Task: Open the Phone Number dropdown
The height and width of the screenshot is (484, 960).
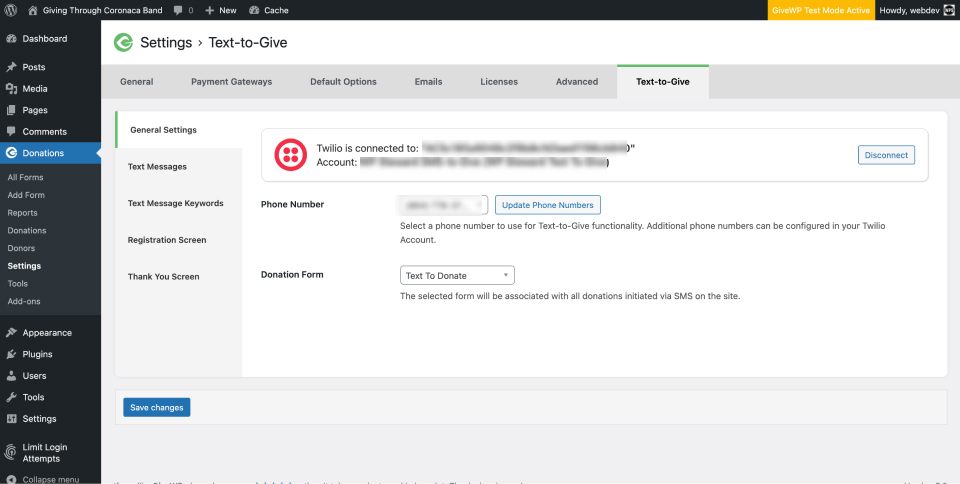Action: coord(443,204)
